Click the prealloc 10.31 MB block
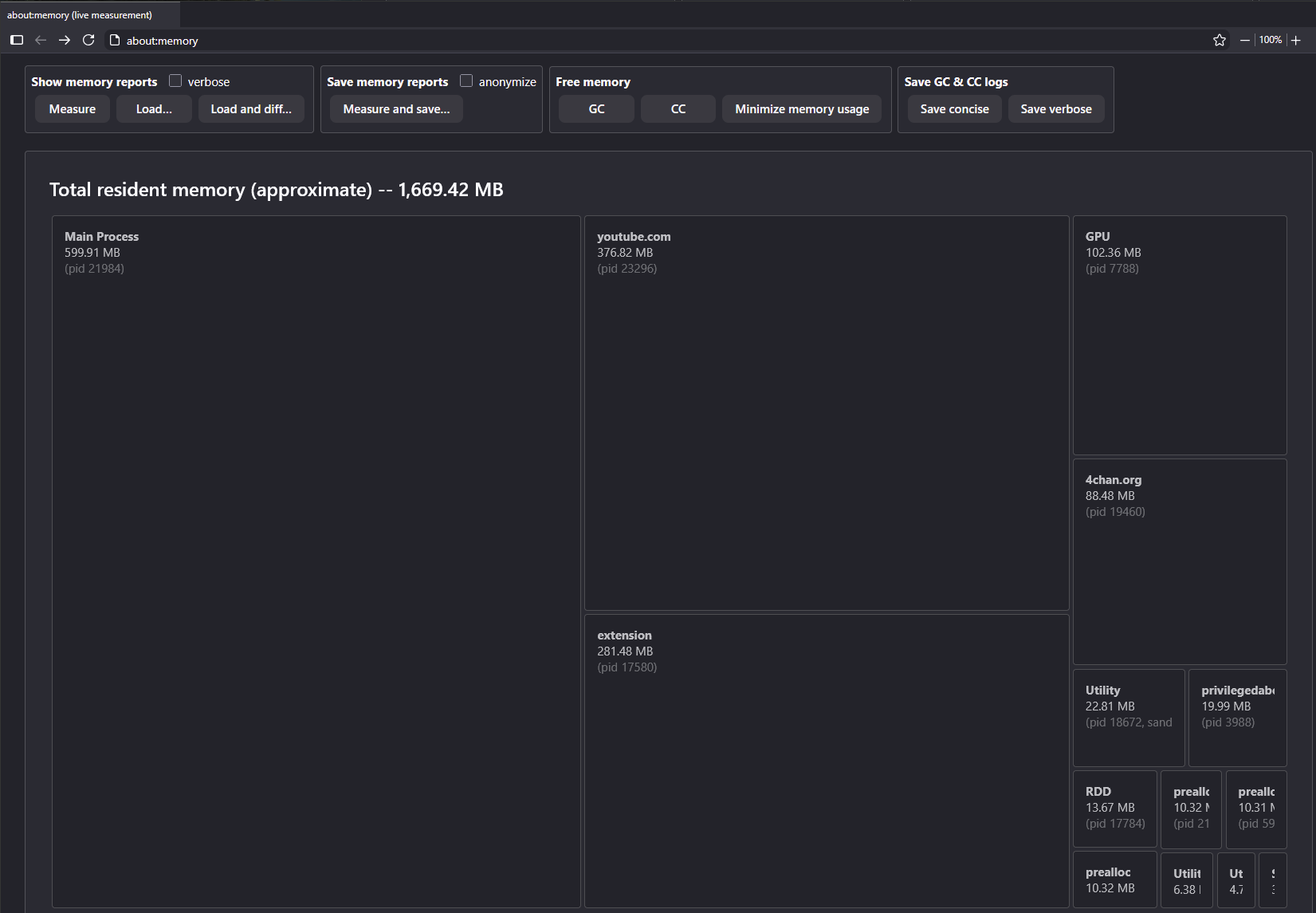The height and width of the screenshot is (913, 1316). [1256, 809]
